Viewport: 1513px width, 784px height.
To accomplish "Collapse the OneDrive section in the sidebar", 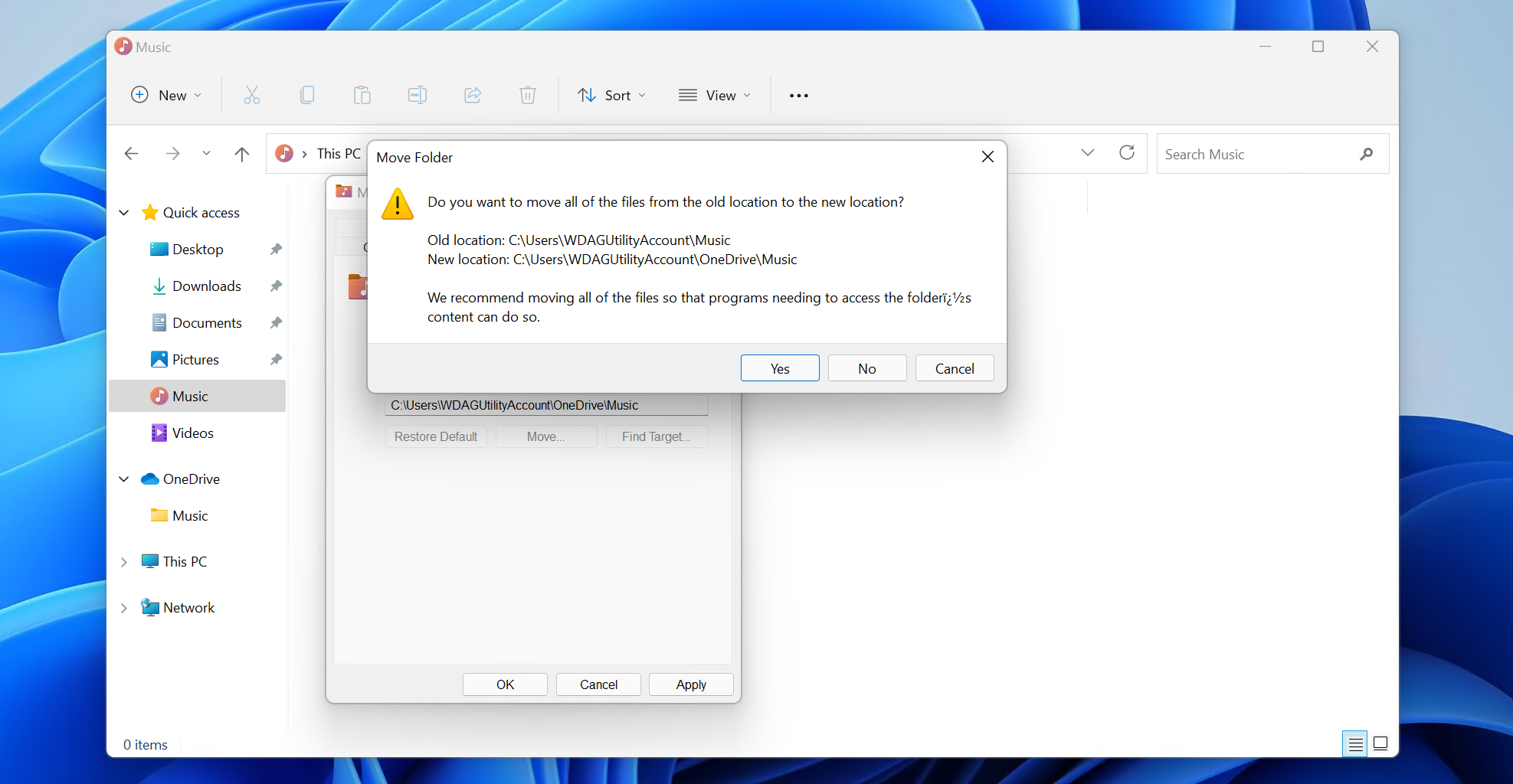I will click(124, 479).
